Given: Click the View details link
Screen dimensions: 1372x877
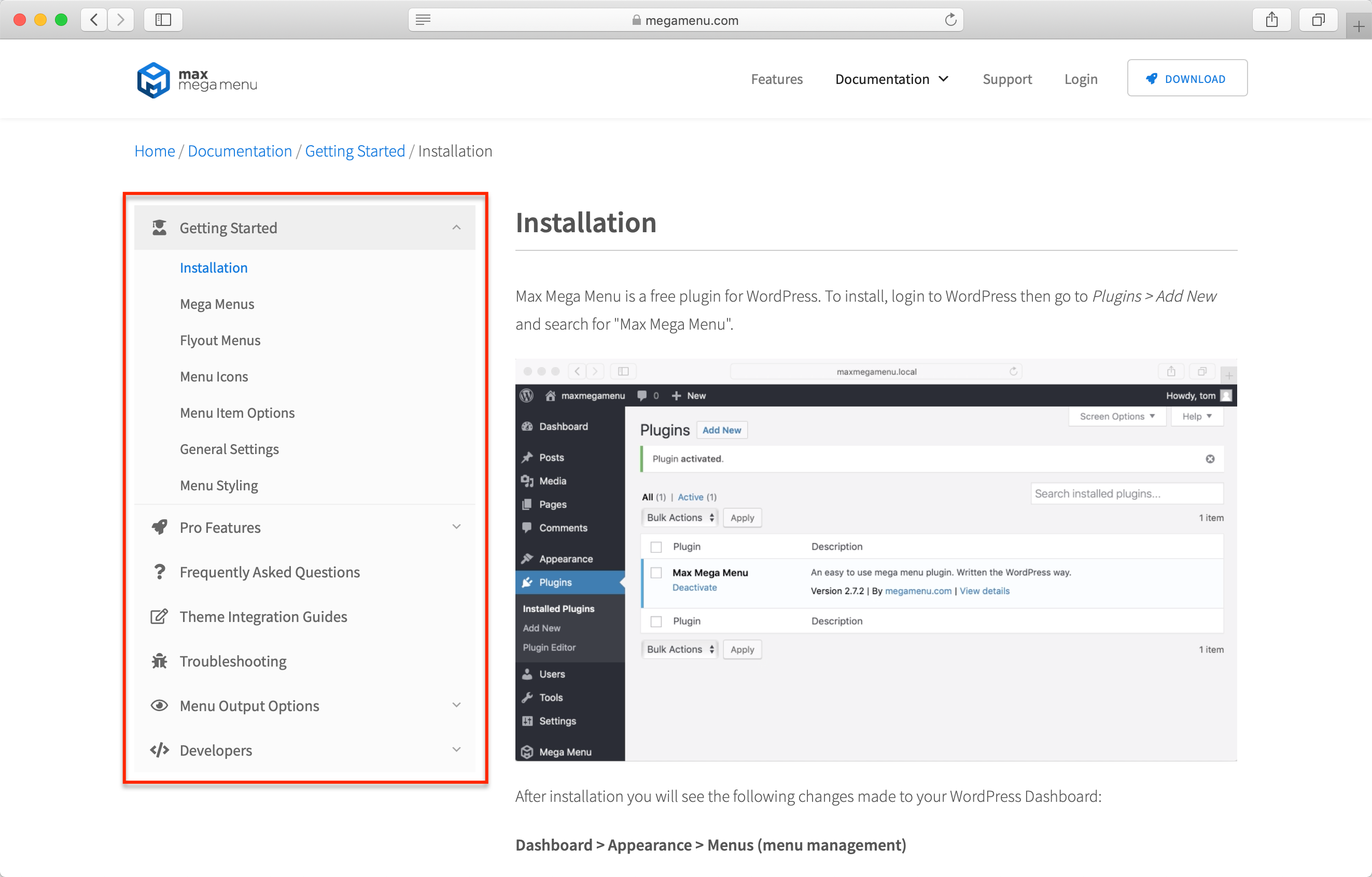Looking at the screenshot, I should 984,591.
